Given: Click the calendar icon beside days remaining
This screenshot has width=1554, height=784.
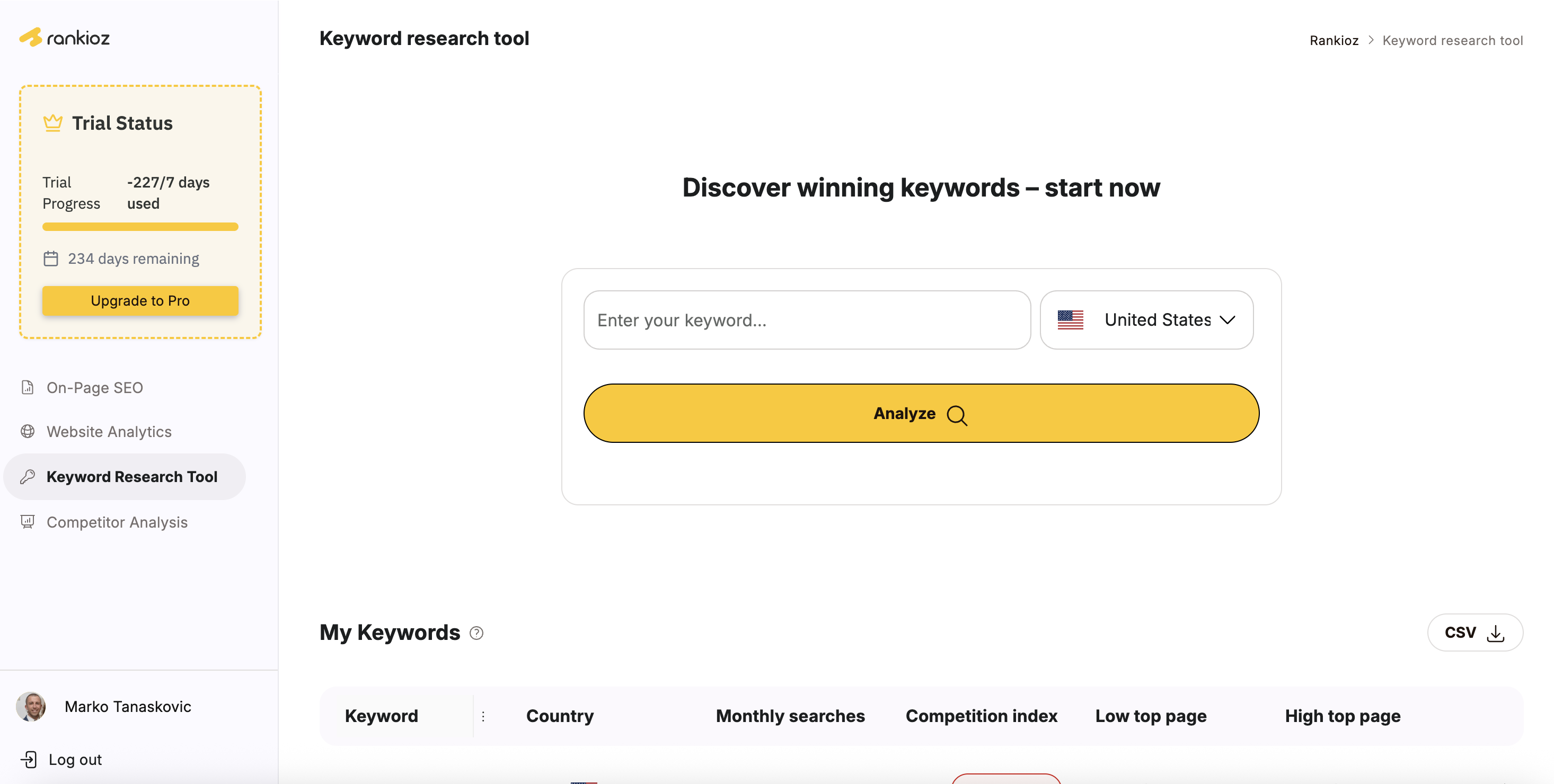Looking at the screenshot, I should pos(51,259).
